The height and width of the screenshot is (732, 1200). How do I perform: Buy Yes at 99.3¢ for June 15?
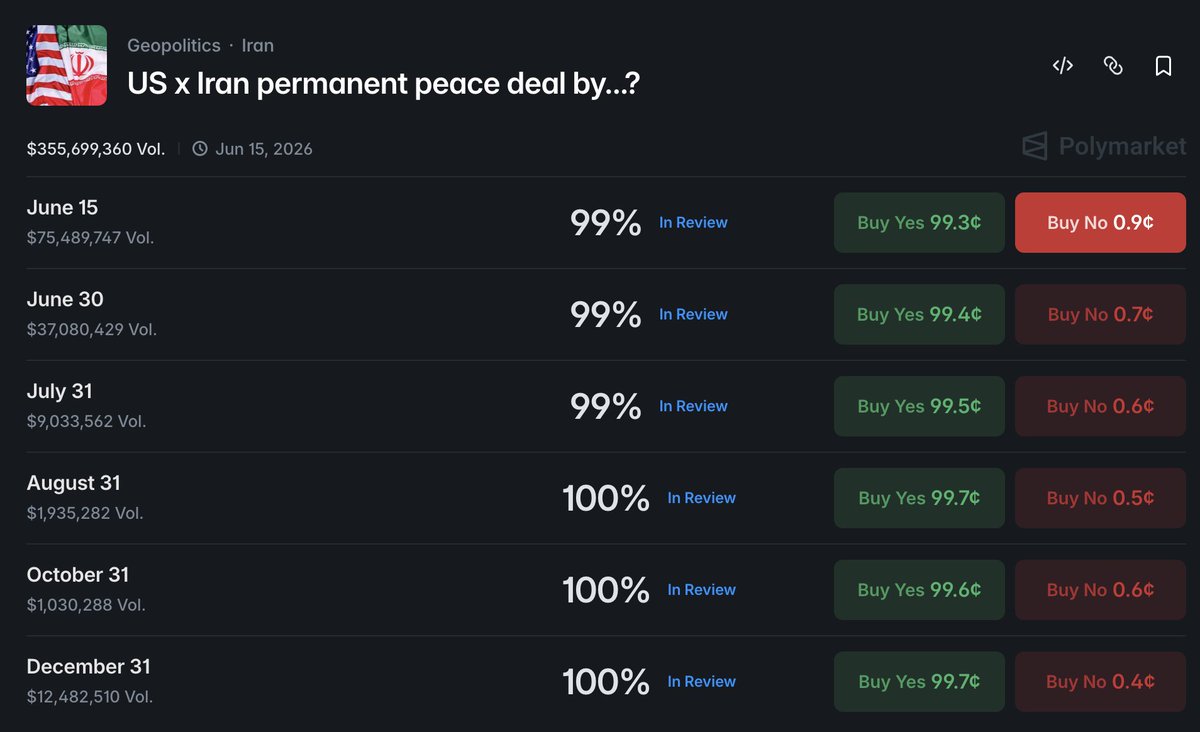pyautogui.click(x=919, y=222)
